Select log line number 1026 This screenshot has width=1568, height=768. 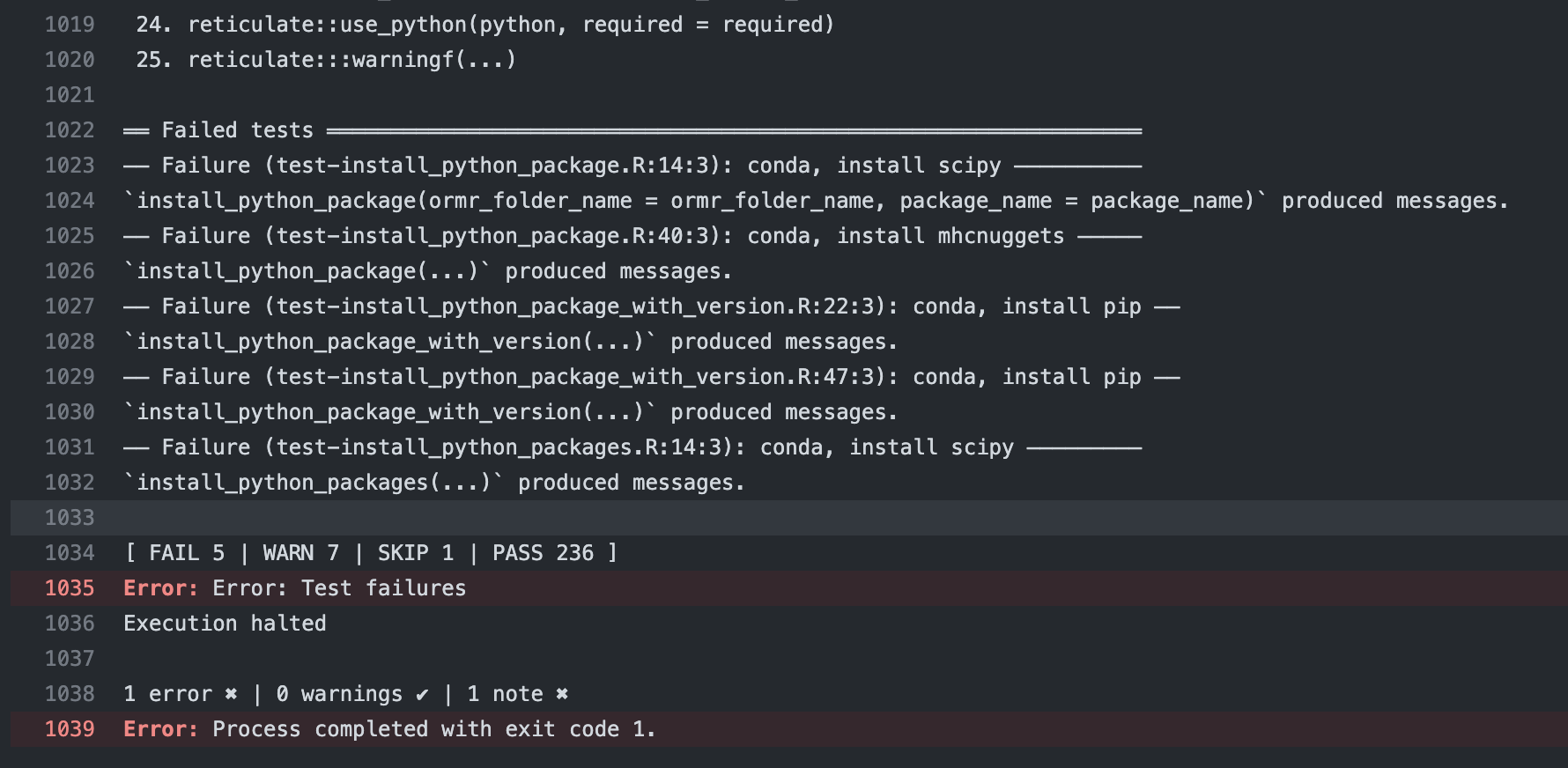point(70,271)
